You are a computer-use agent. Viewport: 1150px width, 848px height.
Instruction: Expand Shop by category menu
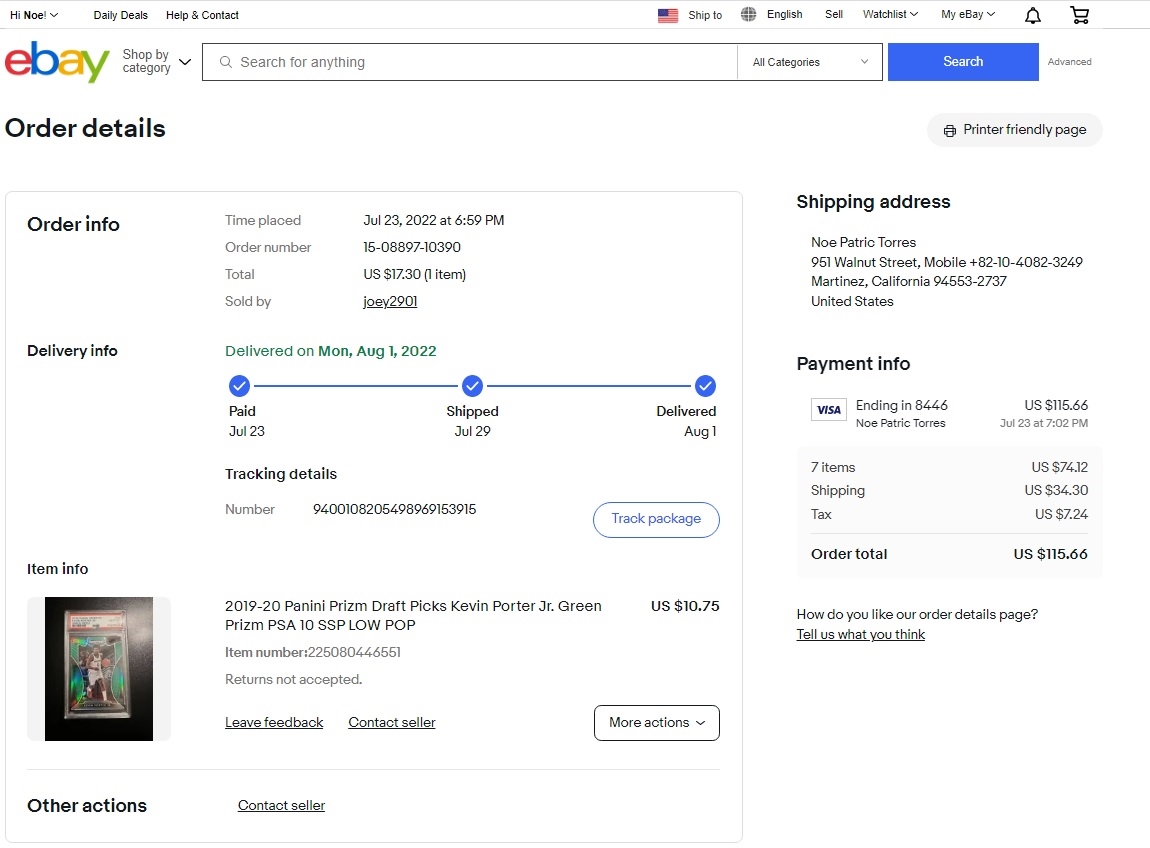tap(156, 62)
